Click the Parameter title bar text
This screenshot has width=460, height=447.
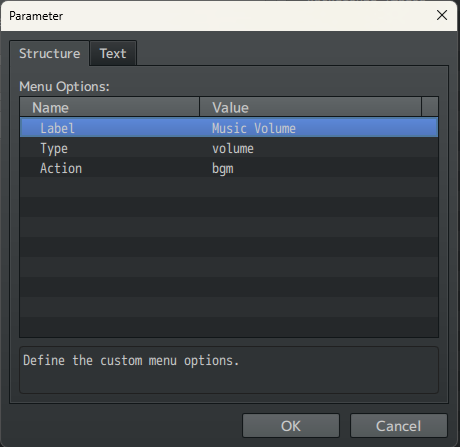coord(36,16)
